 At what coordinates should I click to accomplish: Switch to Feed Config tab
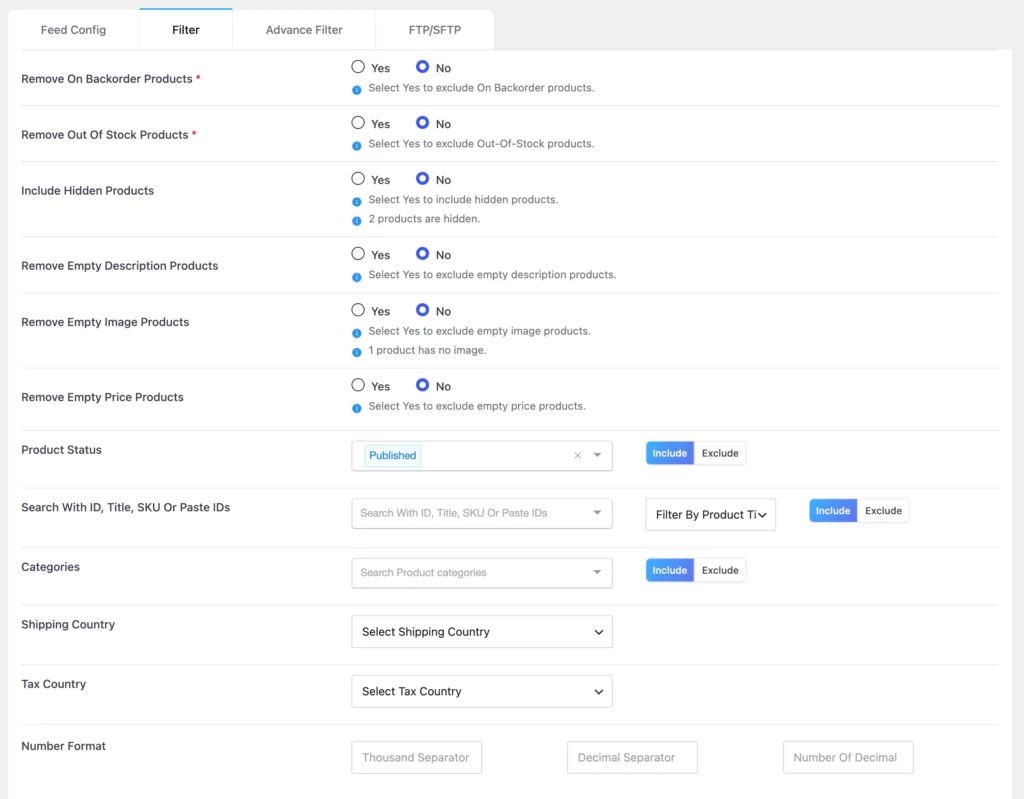point(73,30)
